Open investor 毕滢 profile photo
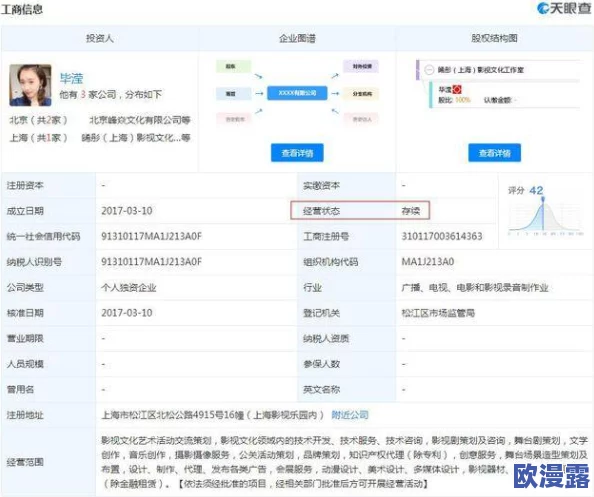 (x=30, y=85)
